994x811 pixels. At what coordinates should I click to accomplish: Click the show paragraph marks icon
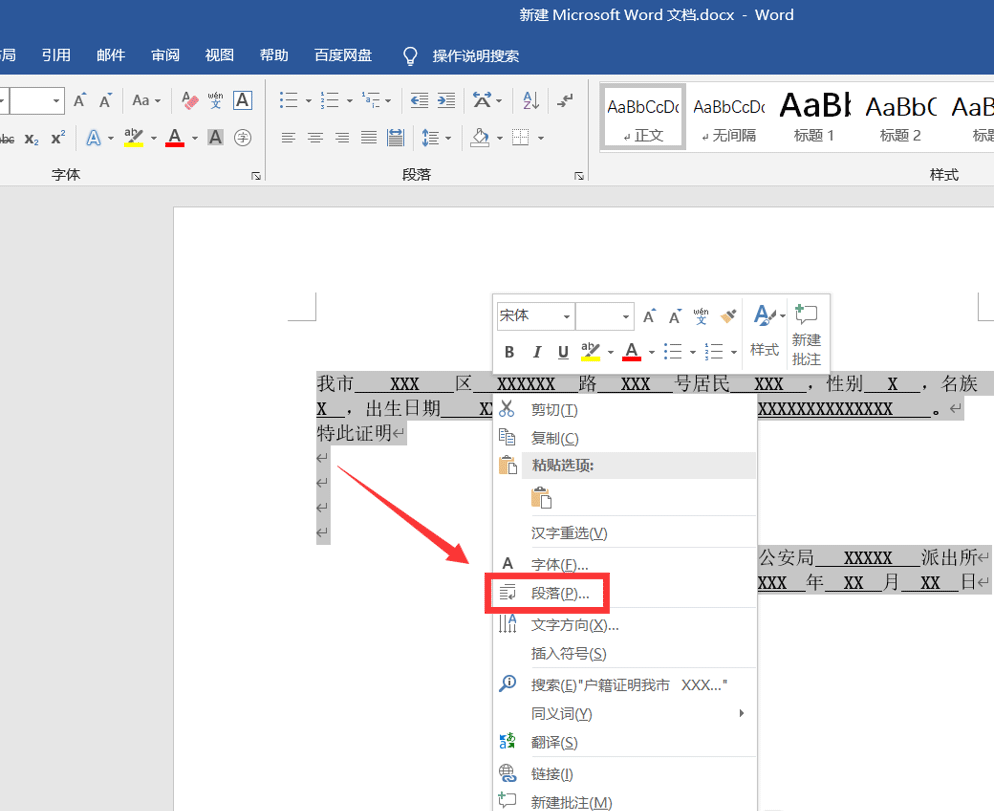(565, 101)
